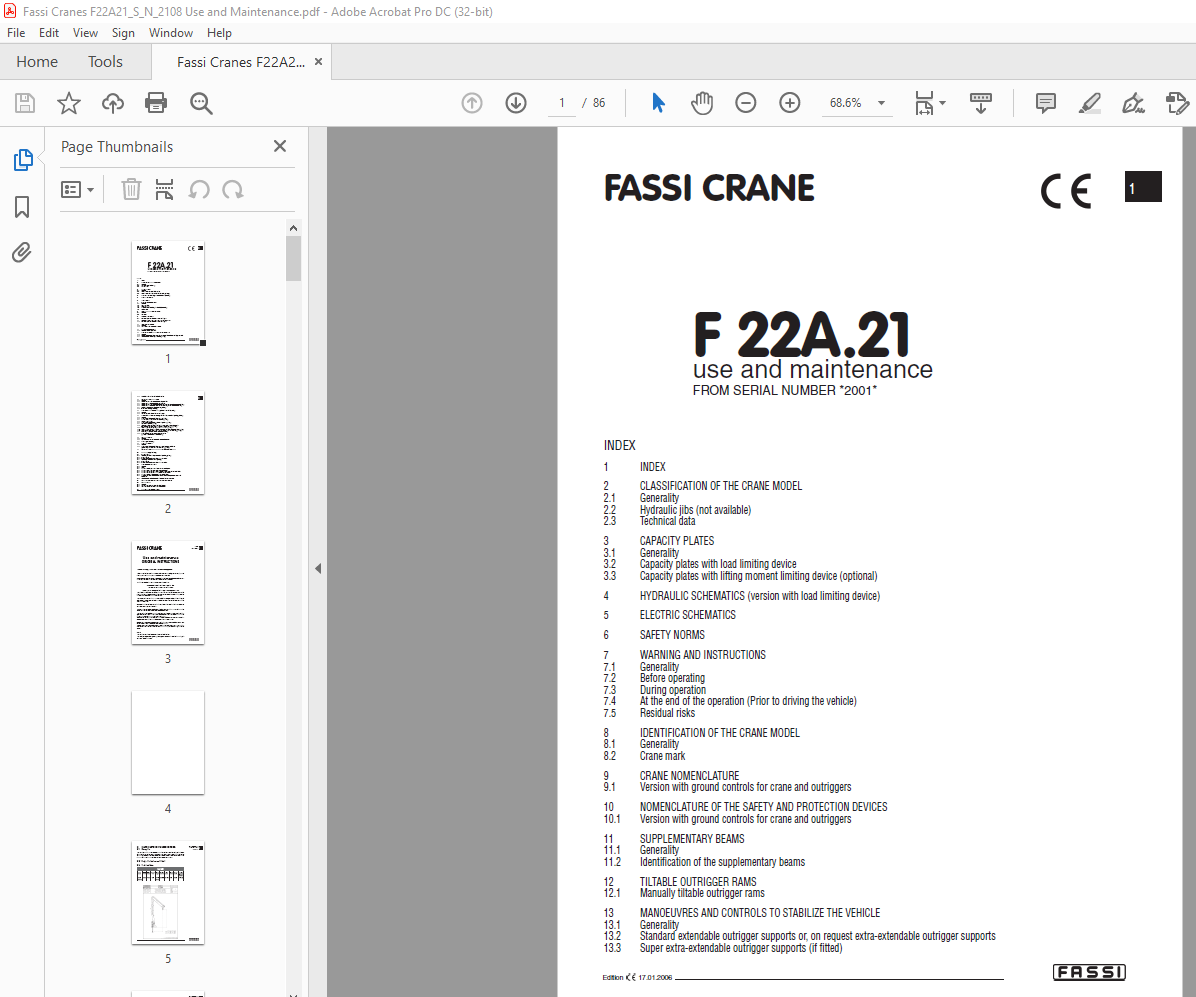Click 'TILTABLE OUTRIGGER RAMS' index entry
Screen dimensions: 1196x997
tap(698, 881)
